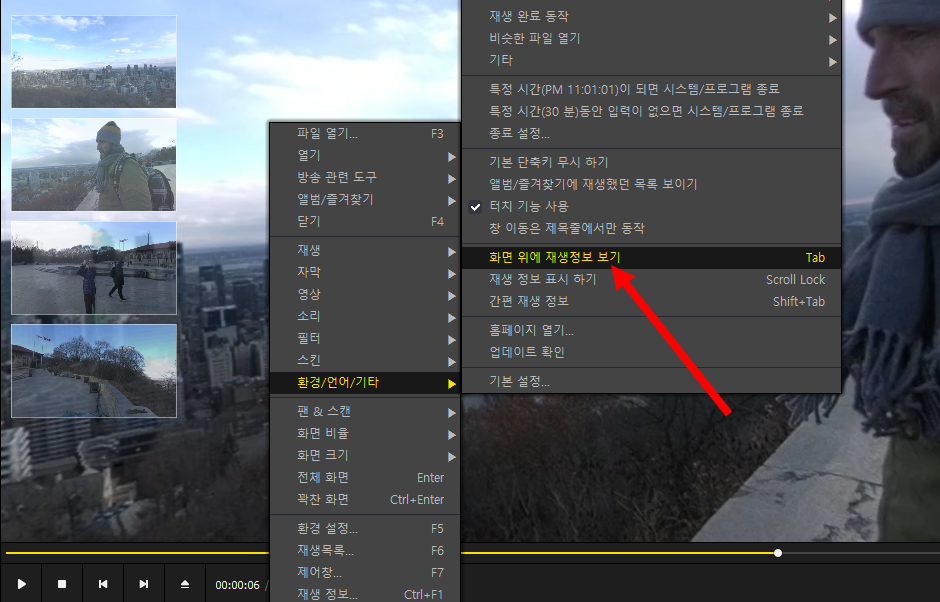Screen dimensions: 940x602
Task: Open 환경 설정... from the menu
Action: 365,529
